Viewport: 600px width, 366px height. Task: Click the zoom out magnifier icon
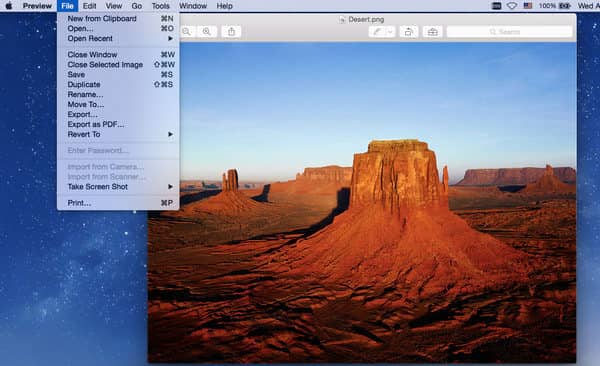186,32
